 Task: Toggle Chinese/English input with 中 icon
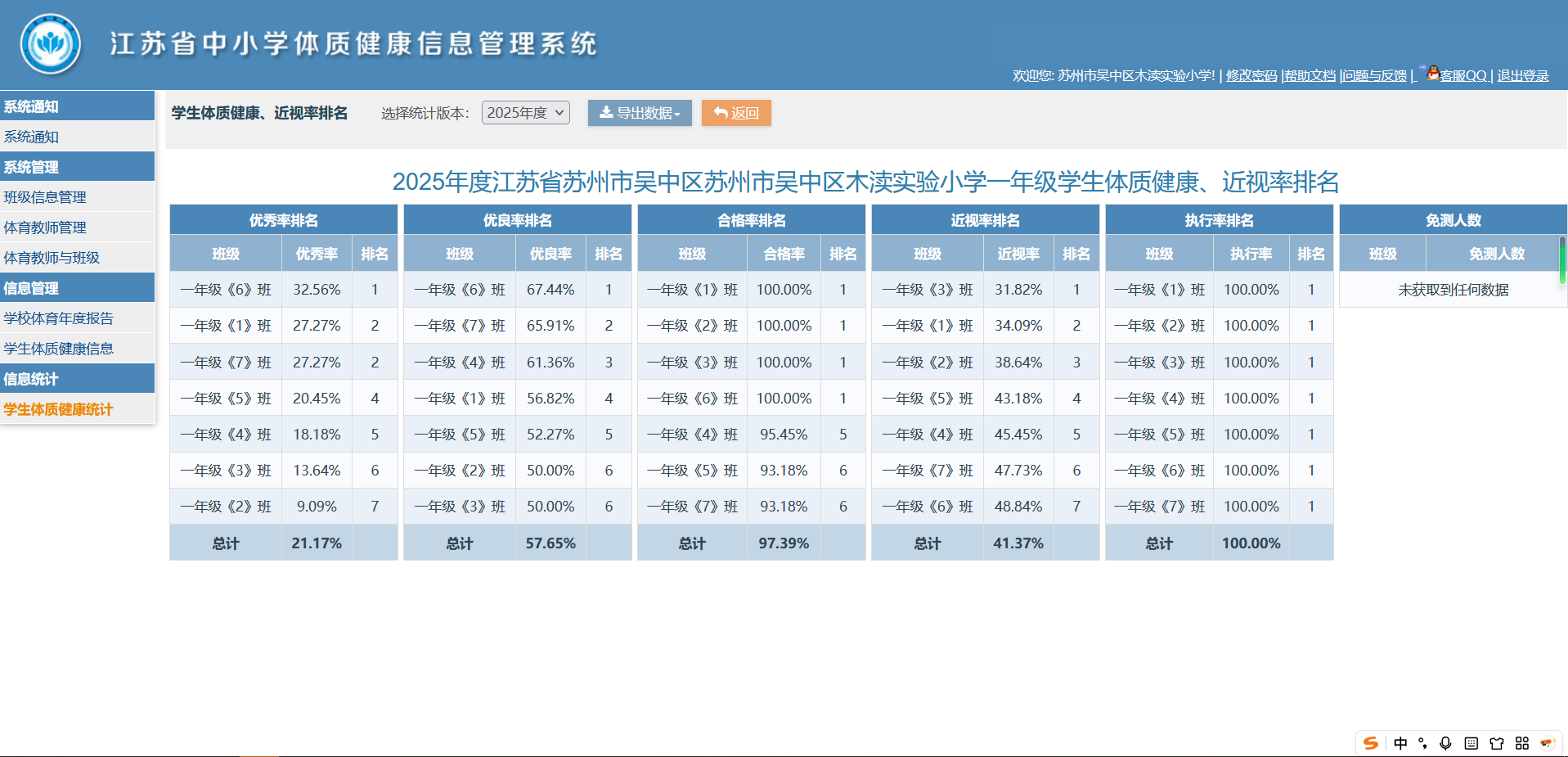pos(1400,743)
